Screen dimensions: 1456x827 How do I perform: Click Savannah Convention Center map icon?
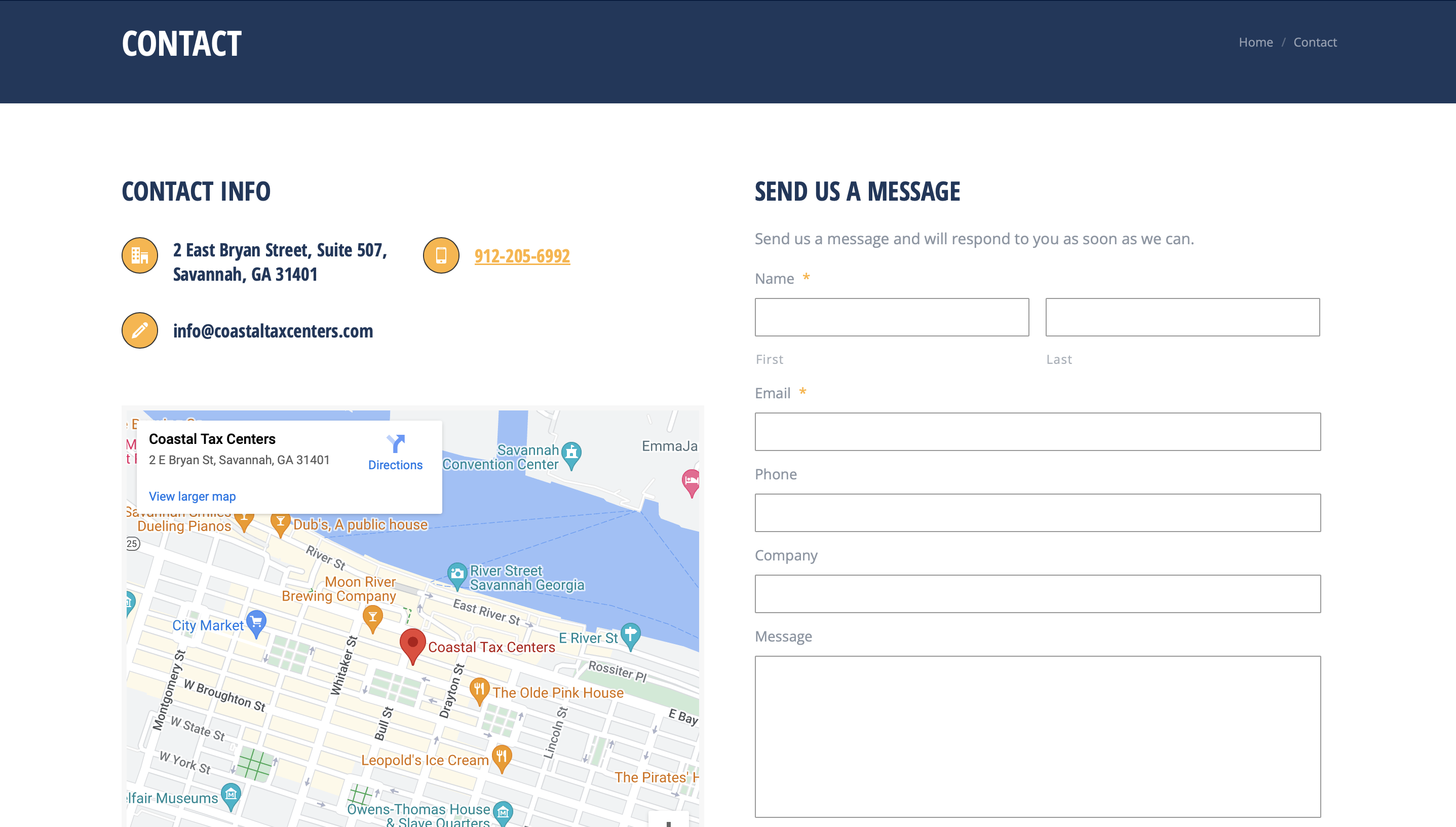pos(570,452)
